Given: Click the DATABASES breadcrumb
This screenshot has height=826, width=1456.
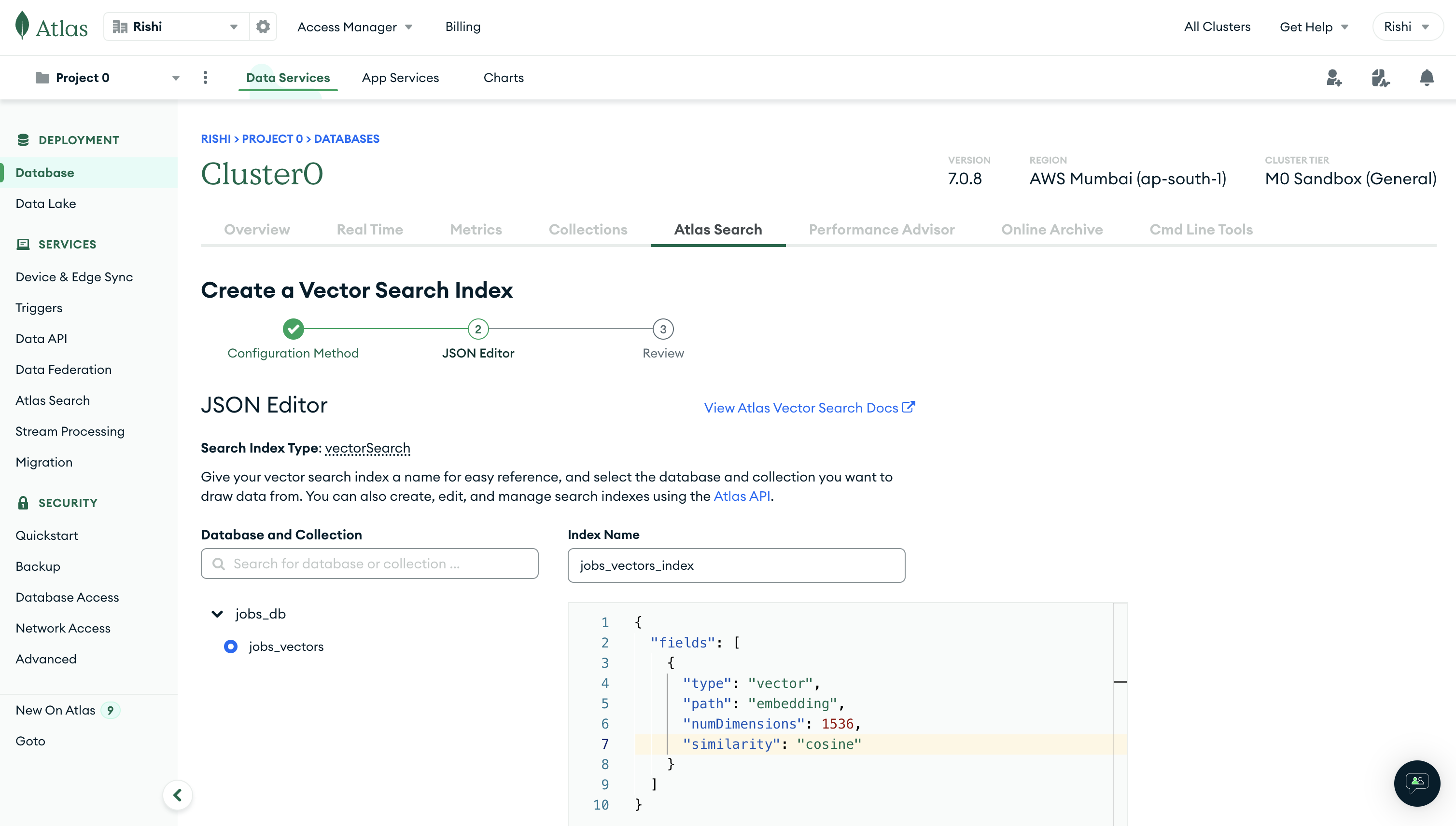Looking at the screenshot, I should tap(347, 138).
